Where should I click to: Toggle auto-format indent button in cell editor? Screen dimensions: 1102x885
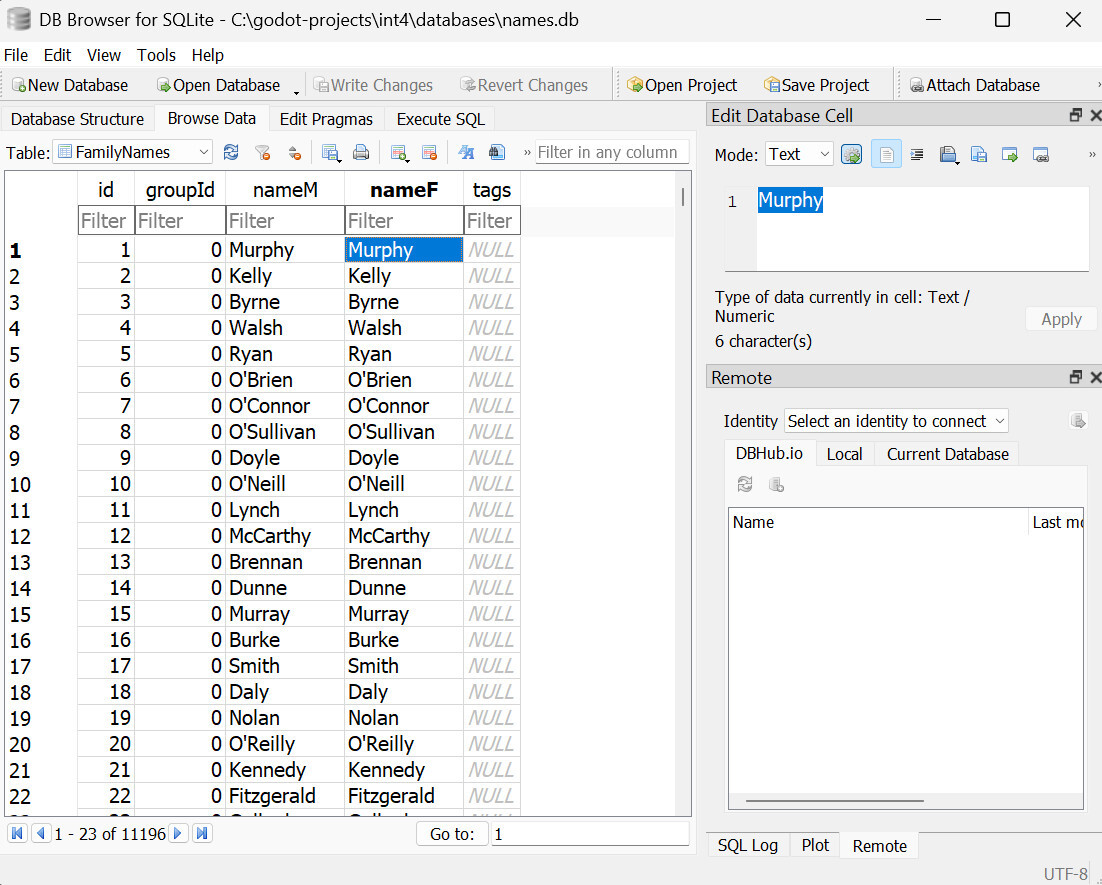point(916,154)
